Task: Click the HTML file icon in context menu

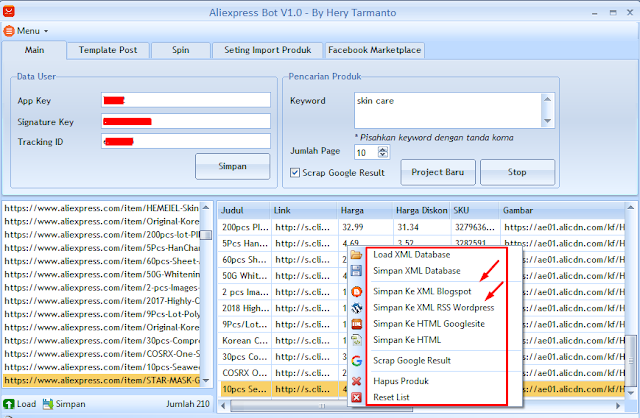Action: pyautogui.click(x=356, y=340)
